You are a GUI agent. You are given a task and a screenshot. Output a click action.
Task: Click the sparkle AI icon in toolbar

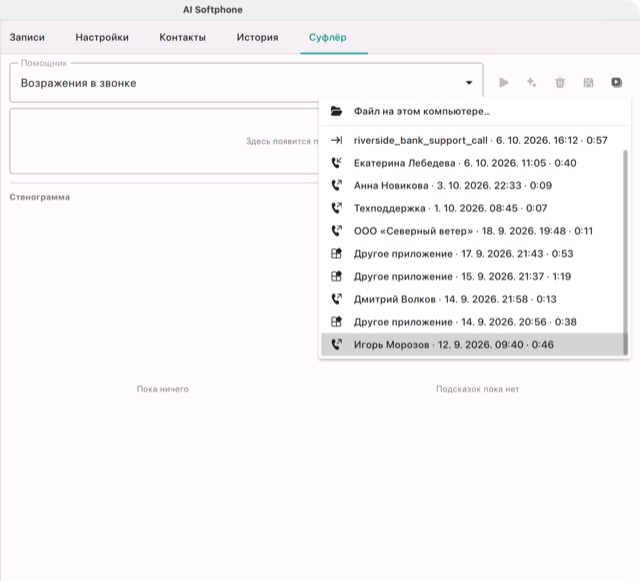point(531,82)
